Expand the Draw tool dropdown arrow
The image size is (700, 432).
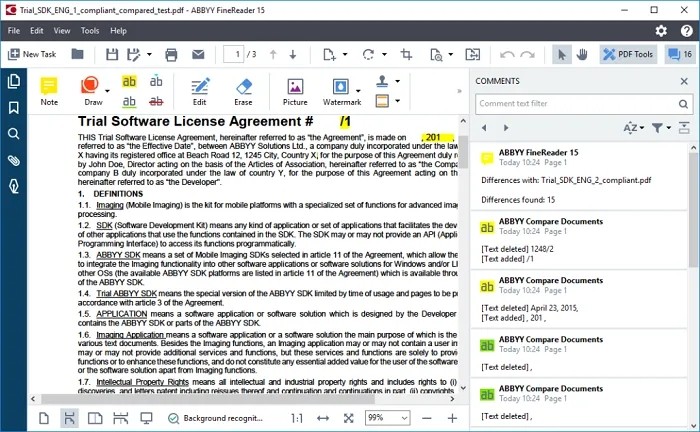click(107, 91)
